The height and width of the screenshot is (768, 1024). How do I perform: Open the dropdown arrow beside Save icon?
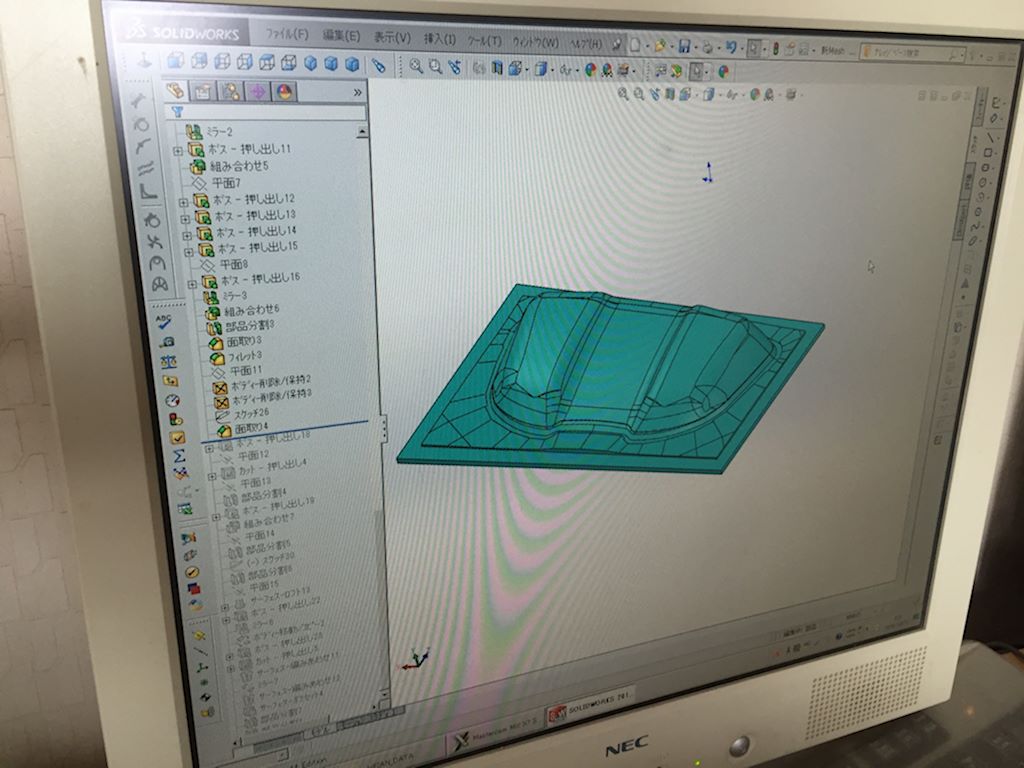click(695, 48)
